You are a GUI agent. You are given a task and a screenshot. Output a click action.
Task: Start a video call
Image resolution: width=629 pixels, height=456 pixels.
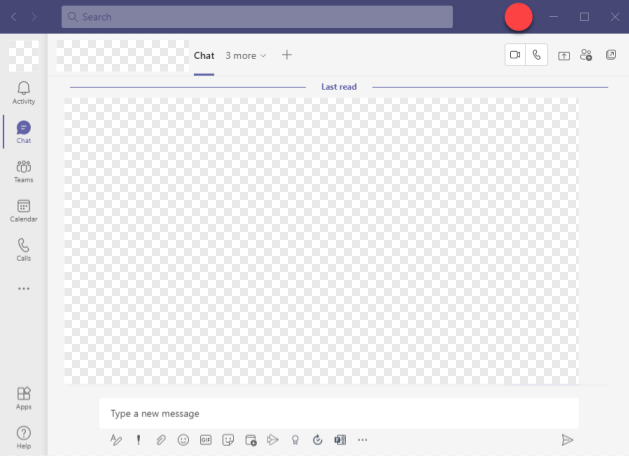(x=515, y=55)
